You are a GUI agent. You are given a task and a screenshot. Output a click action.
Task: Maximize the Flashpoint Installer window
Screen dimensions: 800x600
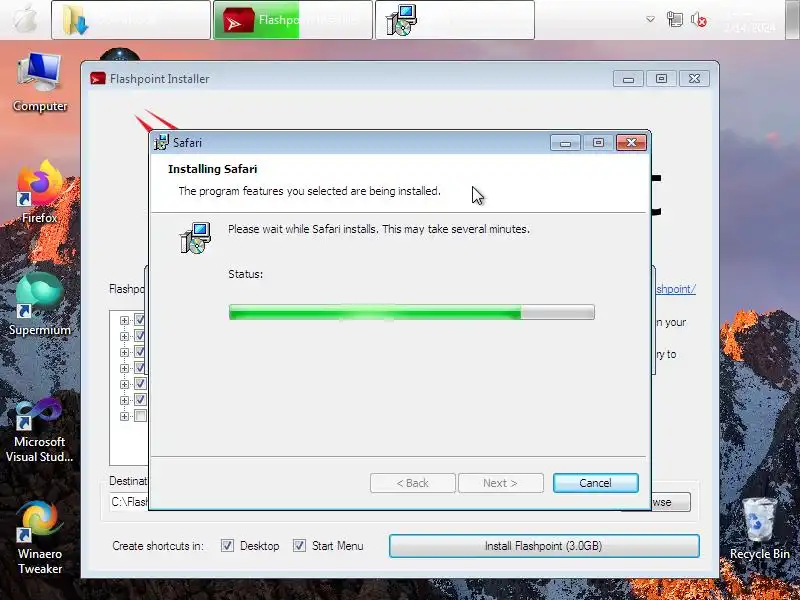[661, 79]
